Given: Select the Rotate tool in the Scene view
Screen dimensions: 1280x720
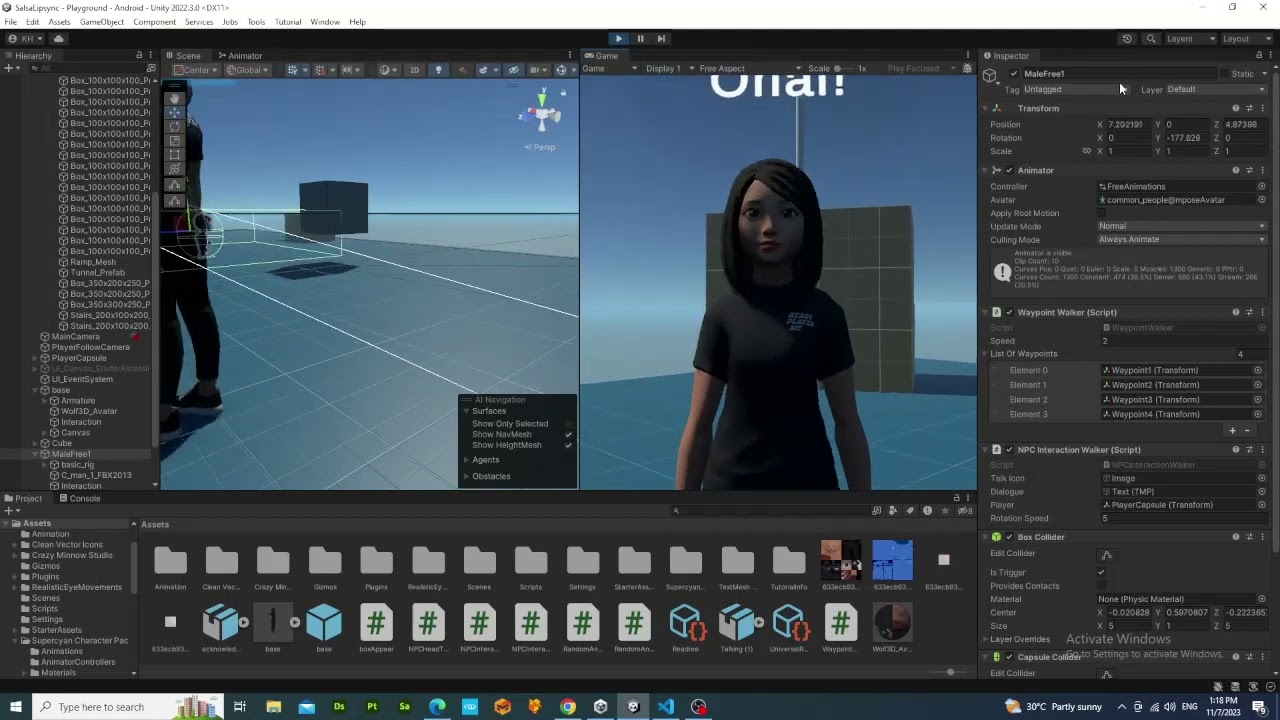Looking at the screenshot, I should coord(175,127).
